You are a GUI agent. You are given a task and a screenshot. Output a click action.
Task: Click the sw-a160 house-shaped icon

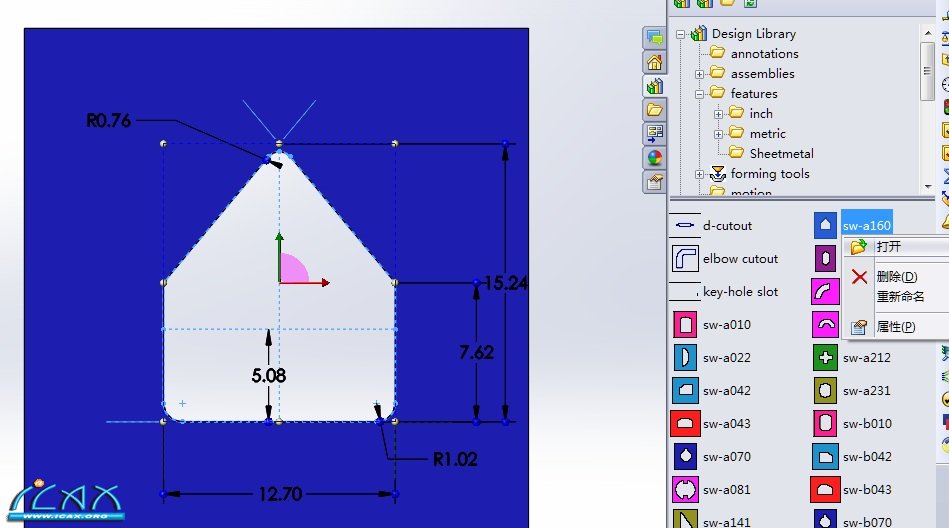point(825,225)
